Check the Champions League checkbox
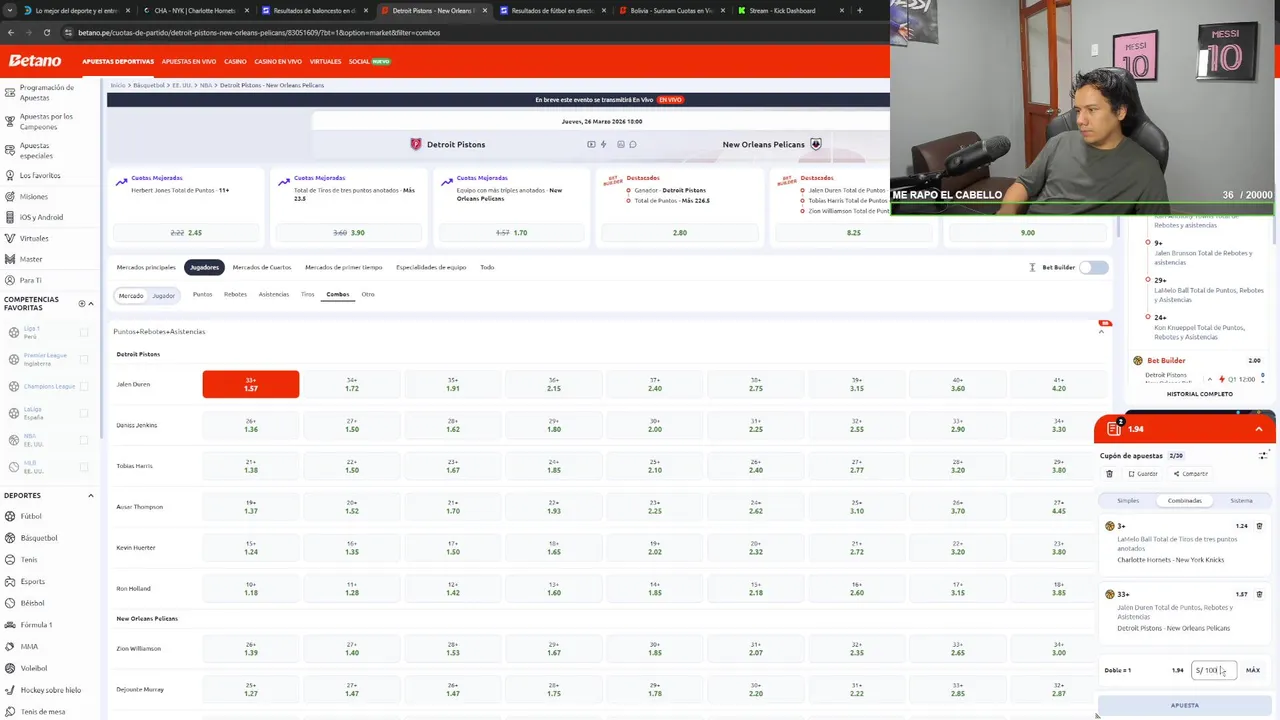 [x=84, y=386]
